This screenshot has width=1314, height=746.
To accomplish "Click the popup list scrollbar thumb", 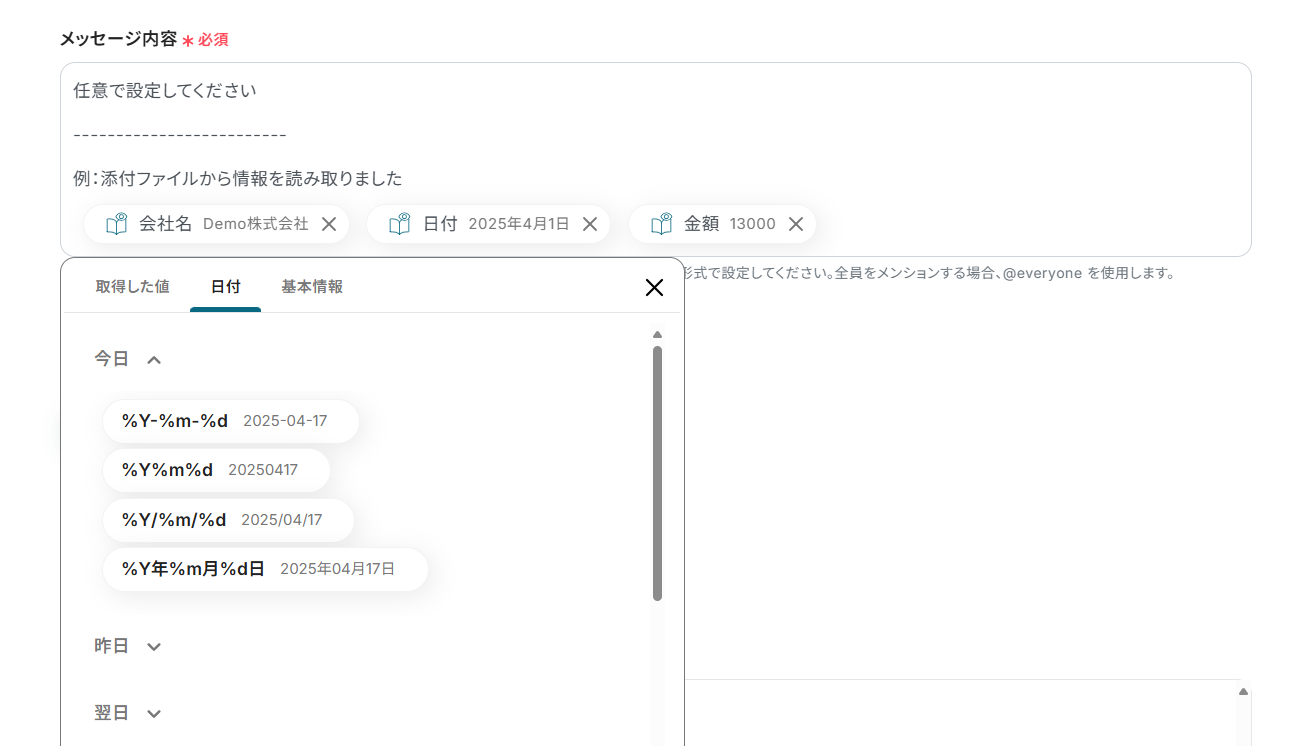I will (x=657, y=473).
